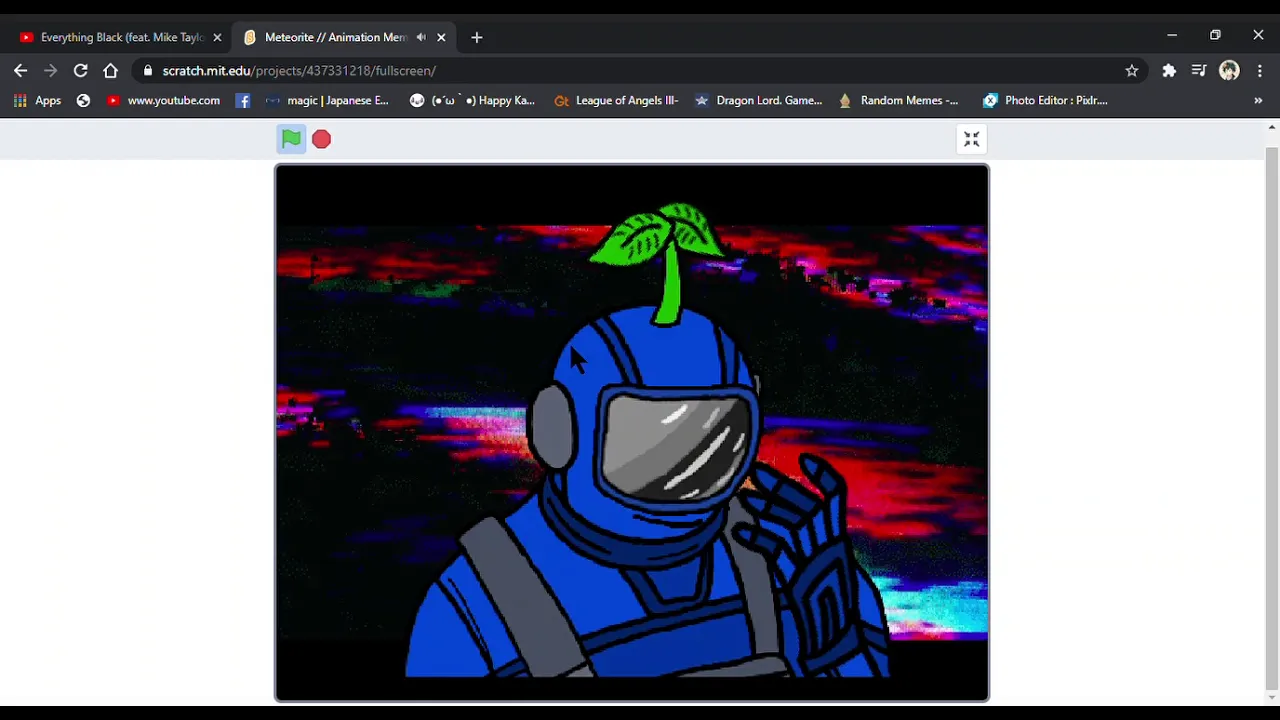Click the scrollbar down arrow
1280x720 pixels.
click(1272, 698)
